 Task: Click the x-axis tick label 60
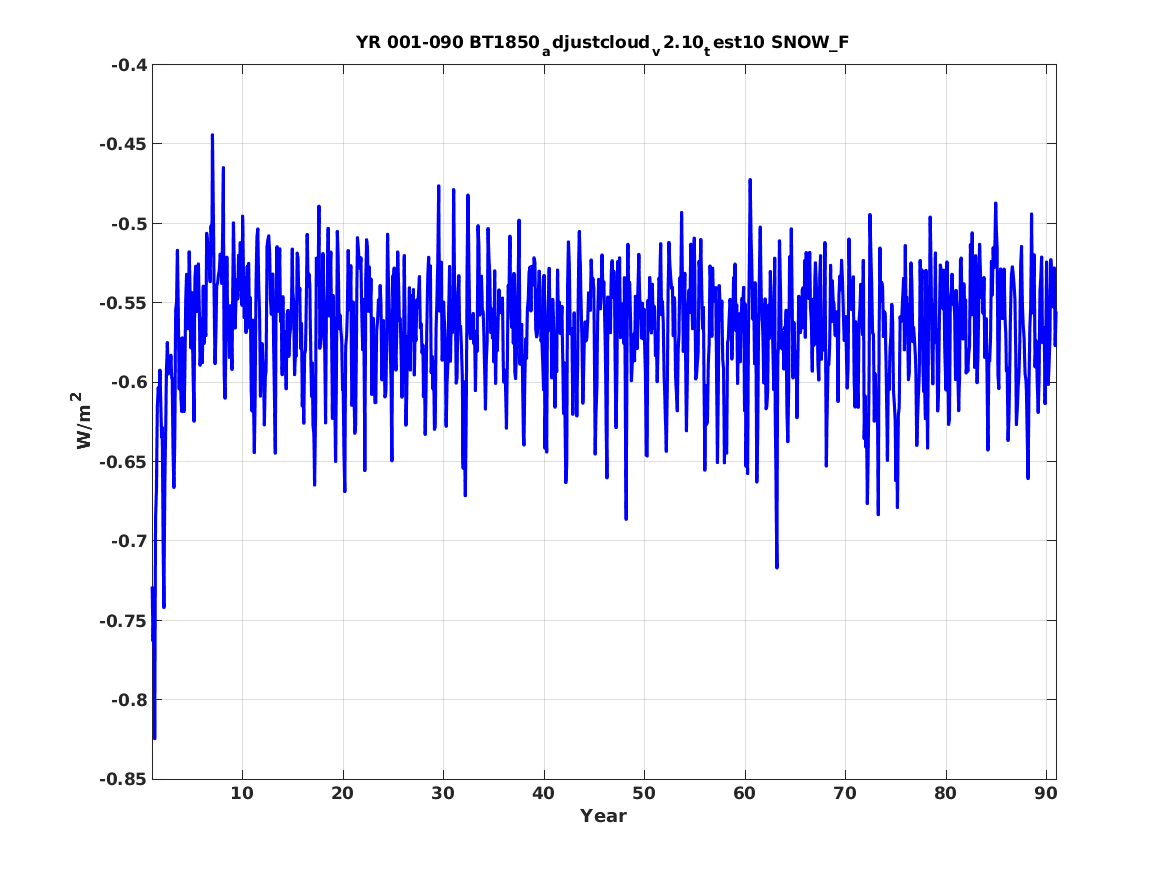click(x=744, y=794)
